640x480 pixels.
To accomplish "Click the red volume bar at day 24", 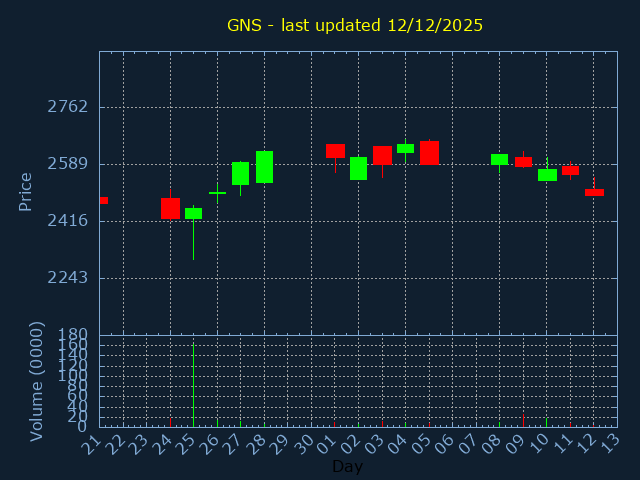I will (170, 422).
